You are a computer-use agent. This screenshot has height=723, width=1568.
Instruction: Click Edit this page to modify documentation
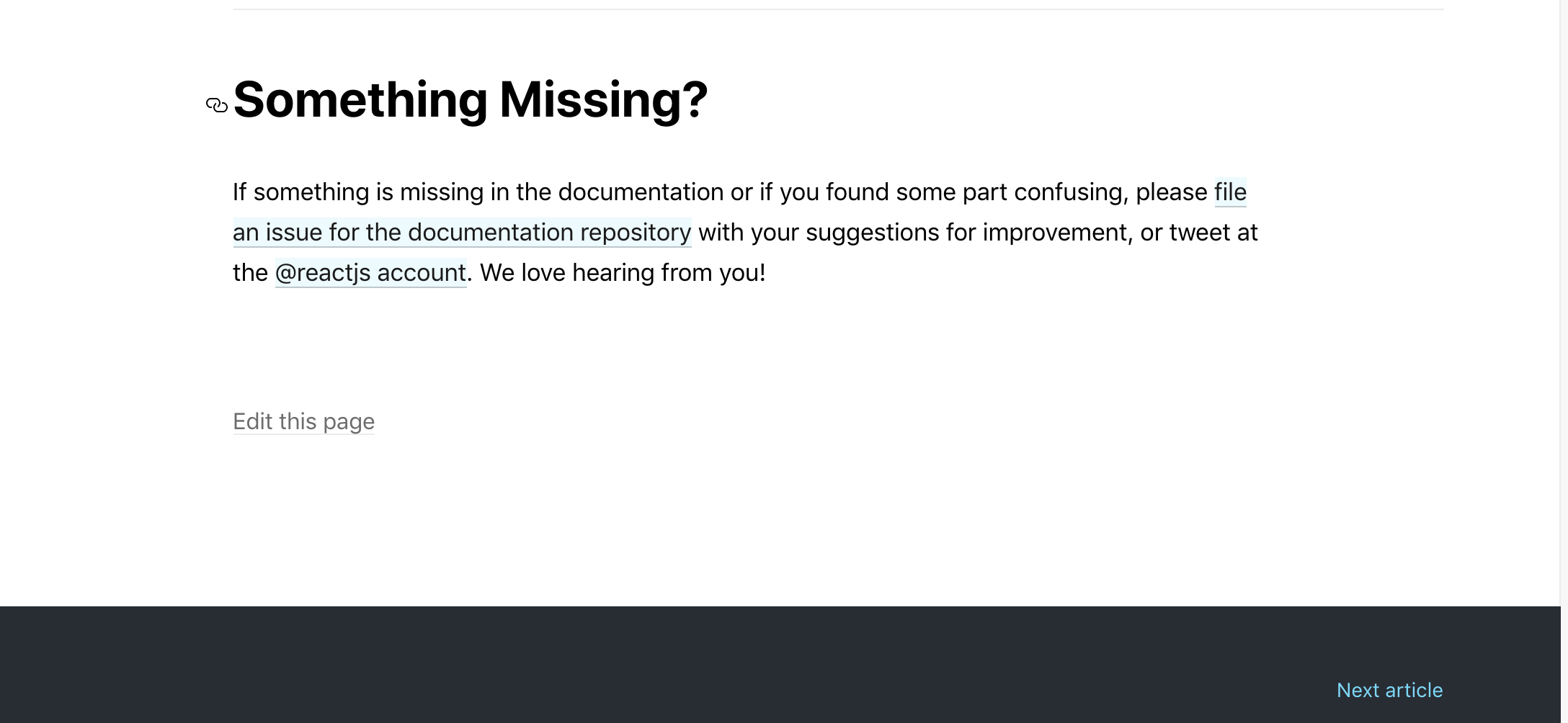point(303,421)
